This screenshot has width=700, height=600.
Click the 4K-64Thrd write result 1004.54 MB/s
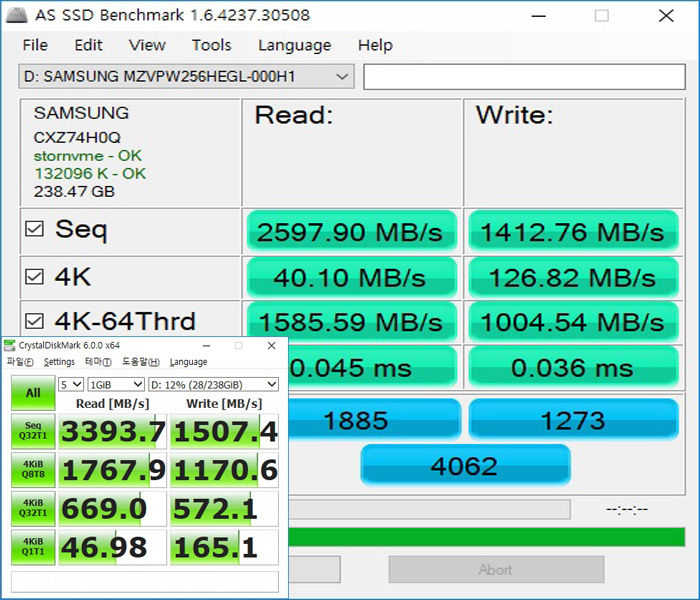(x=573, y=322)
